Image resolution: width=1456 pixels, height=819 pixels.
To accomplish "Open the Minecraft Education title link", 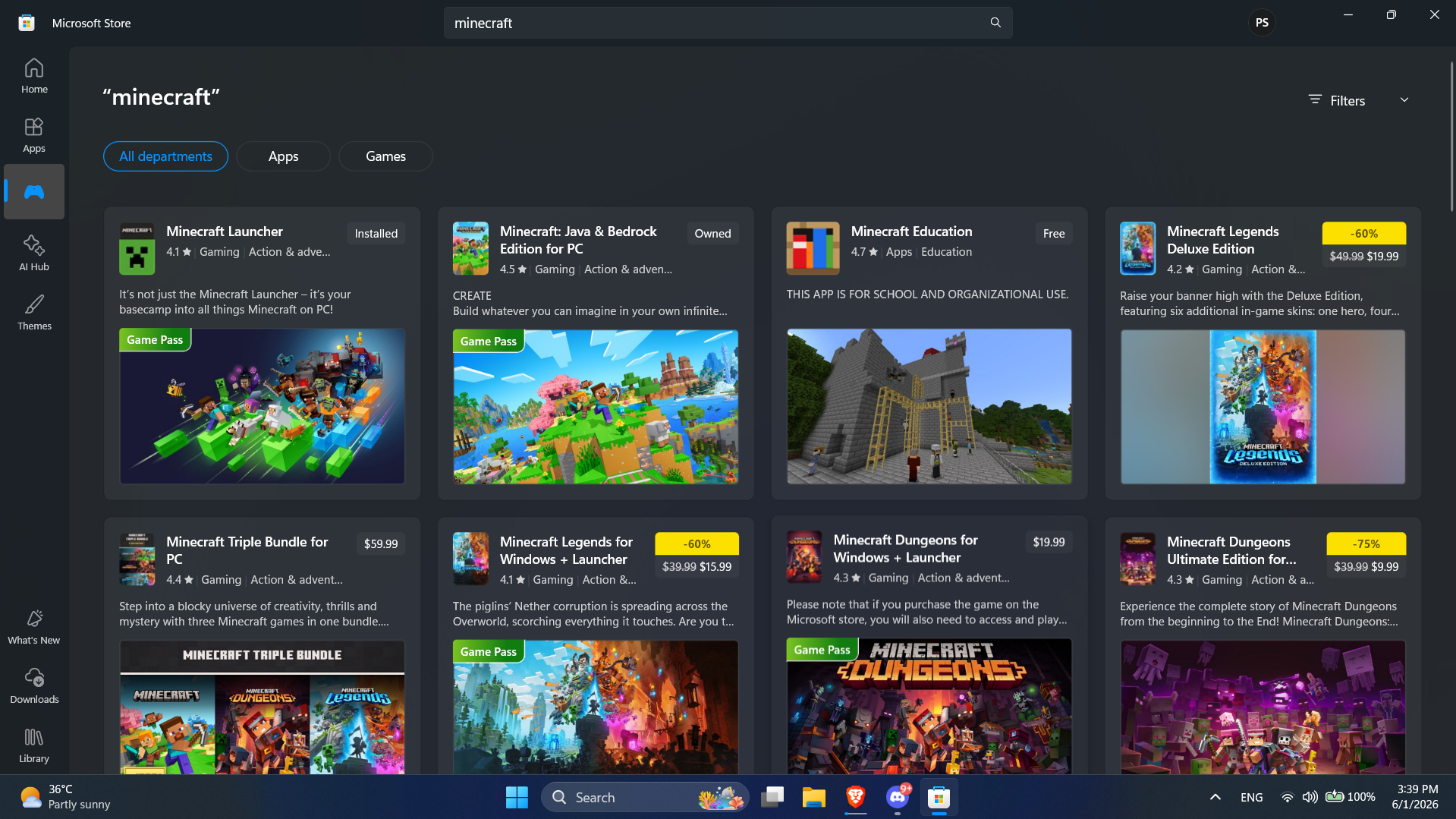I will [x=911, y=232].
